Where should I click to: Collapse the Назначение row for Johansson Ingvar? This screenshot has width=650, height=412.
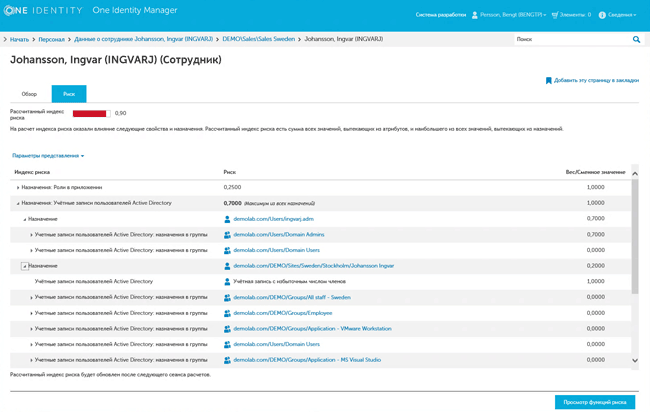pos(25,266)
